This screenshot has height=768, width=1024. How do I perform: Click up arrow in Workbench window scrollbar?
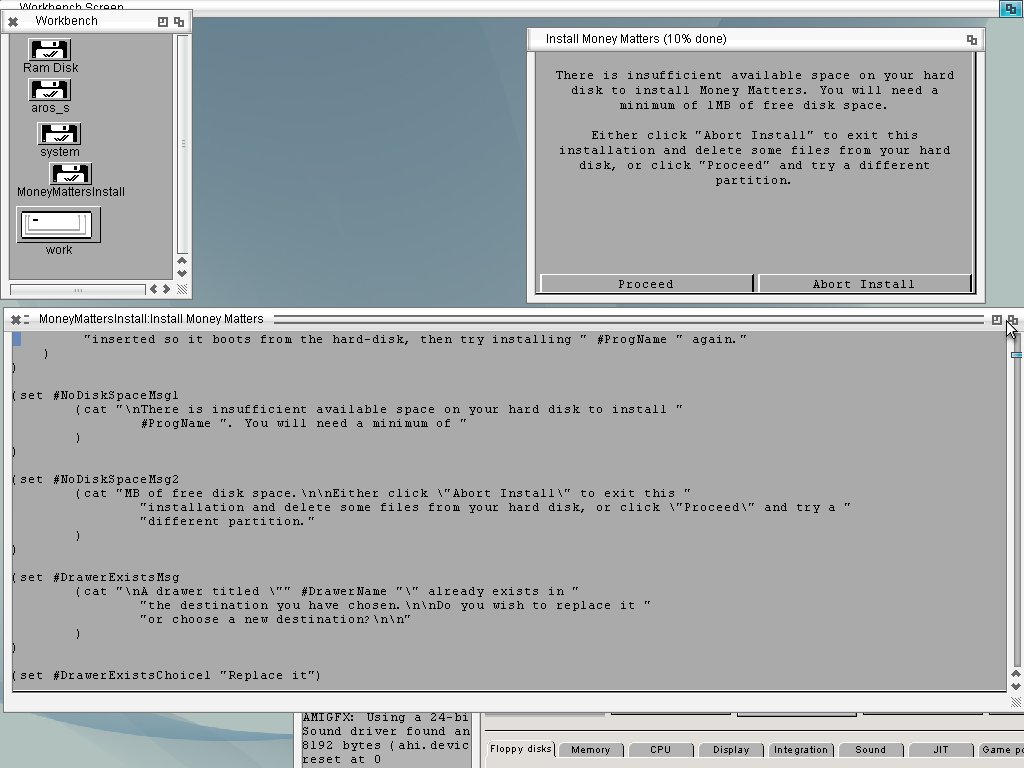182,261
